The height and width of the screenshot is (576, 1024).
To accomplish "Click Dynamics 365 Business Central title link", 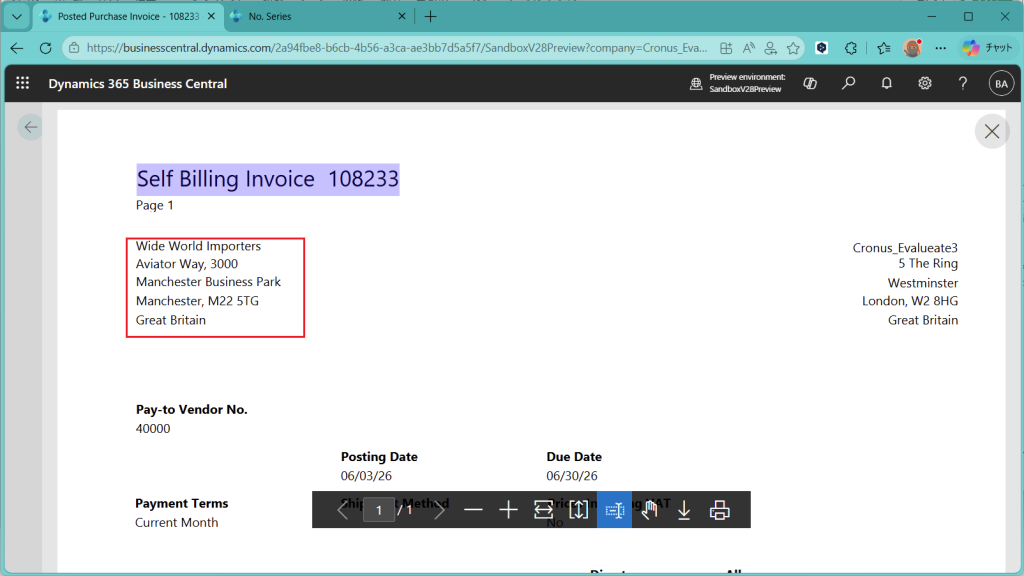I will (138, 84).
